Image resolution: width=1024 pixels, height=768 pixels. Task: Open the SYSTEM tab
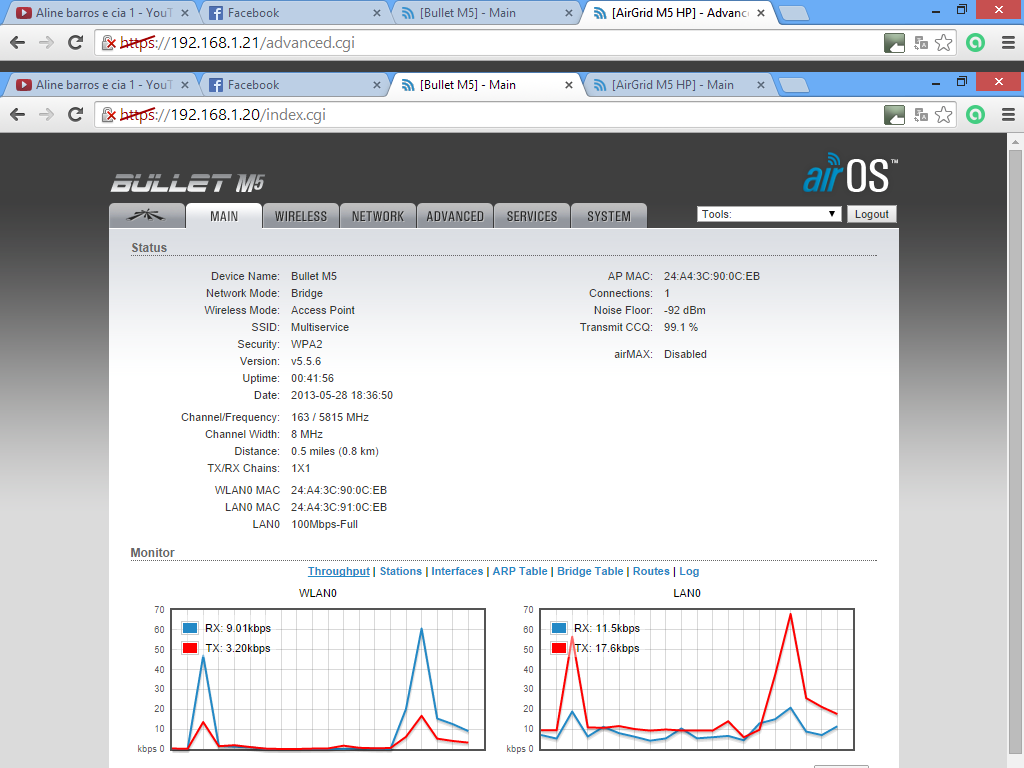[609, 216]
